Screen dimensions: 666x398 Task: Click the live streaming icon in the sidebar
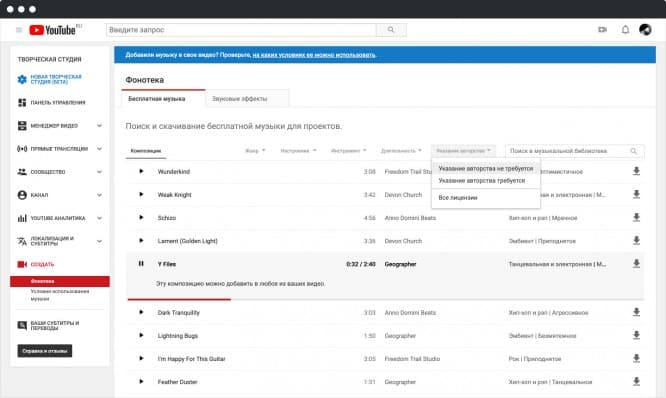pyautogui.click(x=22, y=149)
